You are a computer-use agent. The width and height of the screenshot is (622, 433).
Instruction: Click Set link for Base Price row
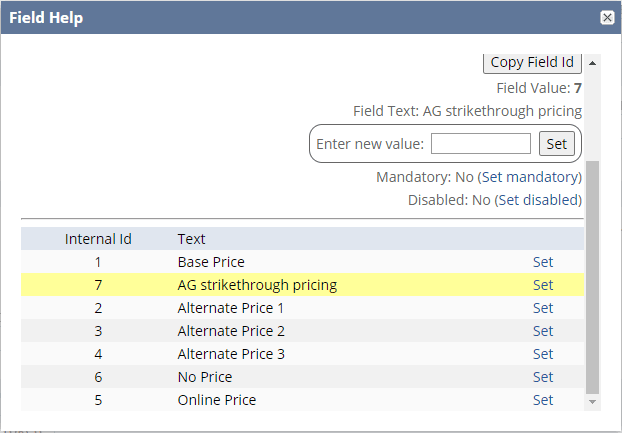click(x=543, y=262)
